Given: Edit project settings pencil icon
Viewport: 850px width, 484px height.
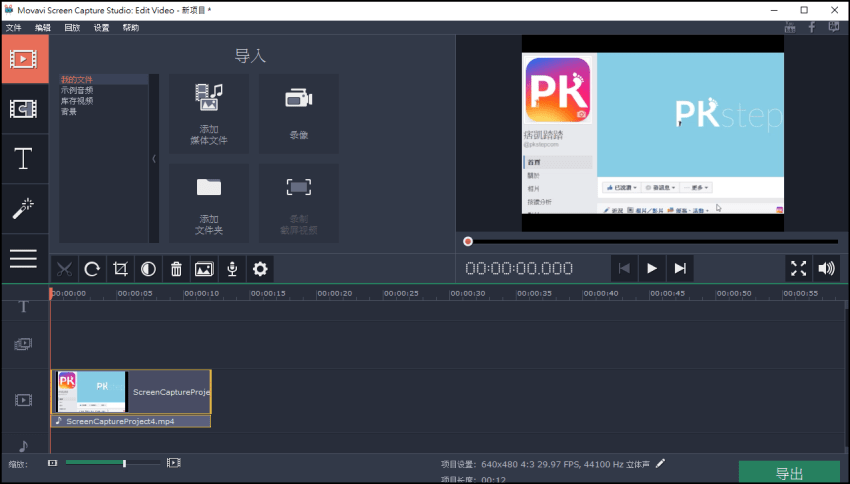Looking at the screenshot, I should click(660, 463).
